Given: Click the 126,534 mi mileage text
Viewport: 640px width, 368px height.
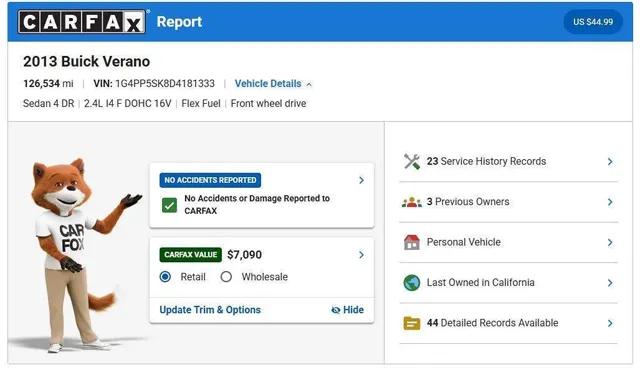Looking at the screenshot, I should 48,84.
